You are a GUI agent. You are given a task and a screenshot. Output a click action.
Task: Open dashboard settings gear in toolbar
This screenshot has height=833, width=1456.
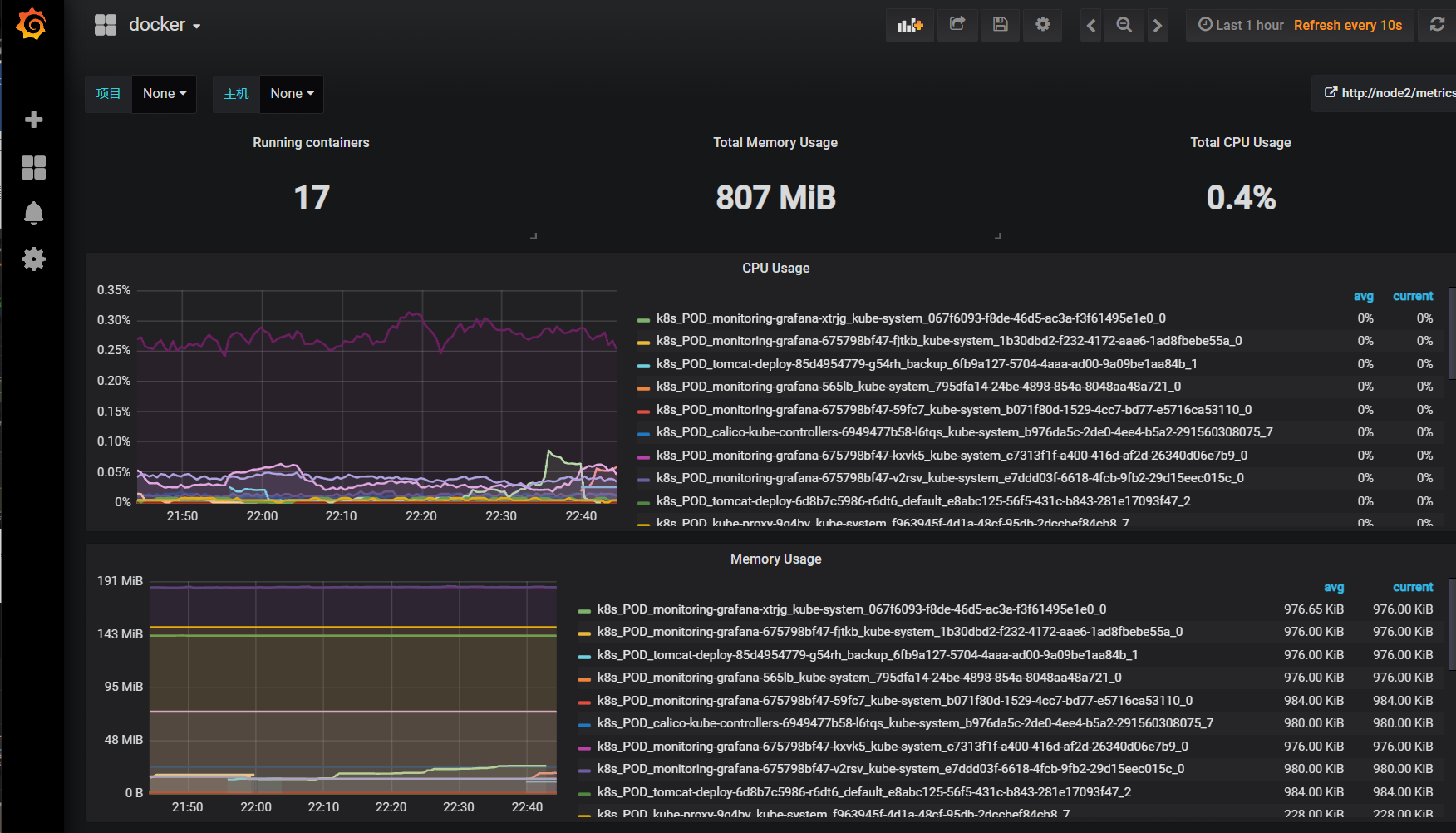pos(1043,25)
